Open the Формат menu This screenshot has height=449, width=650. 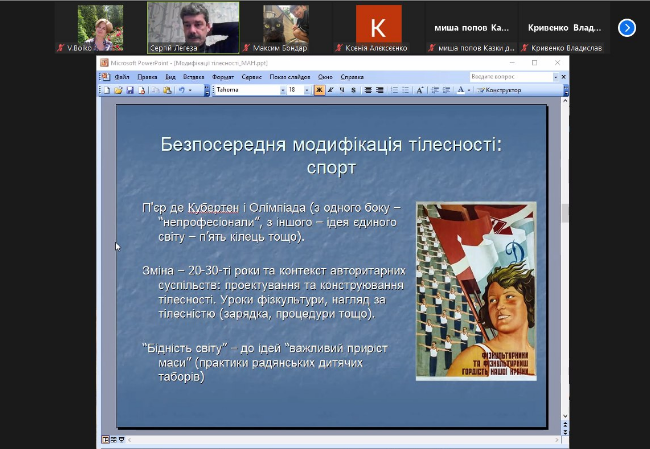pos(223,77)
